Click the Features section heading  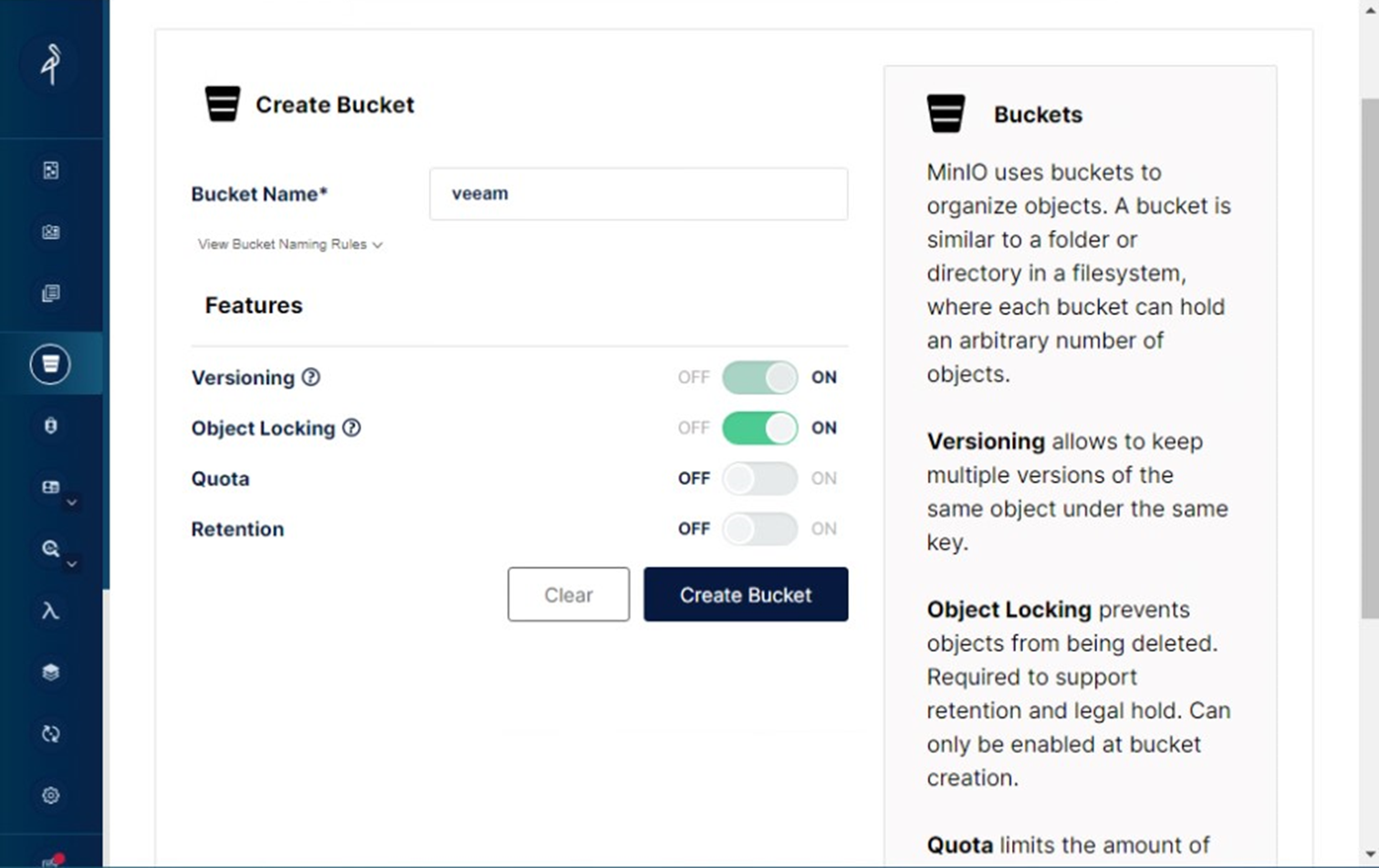254,305
